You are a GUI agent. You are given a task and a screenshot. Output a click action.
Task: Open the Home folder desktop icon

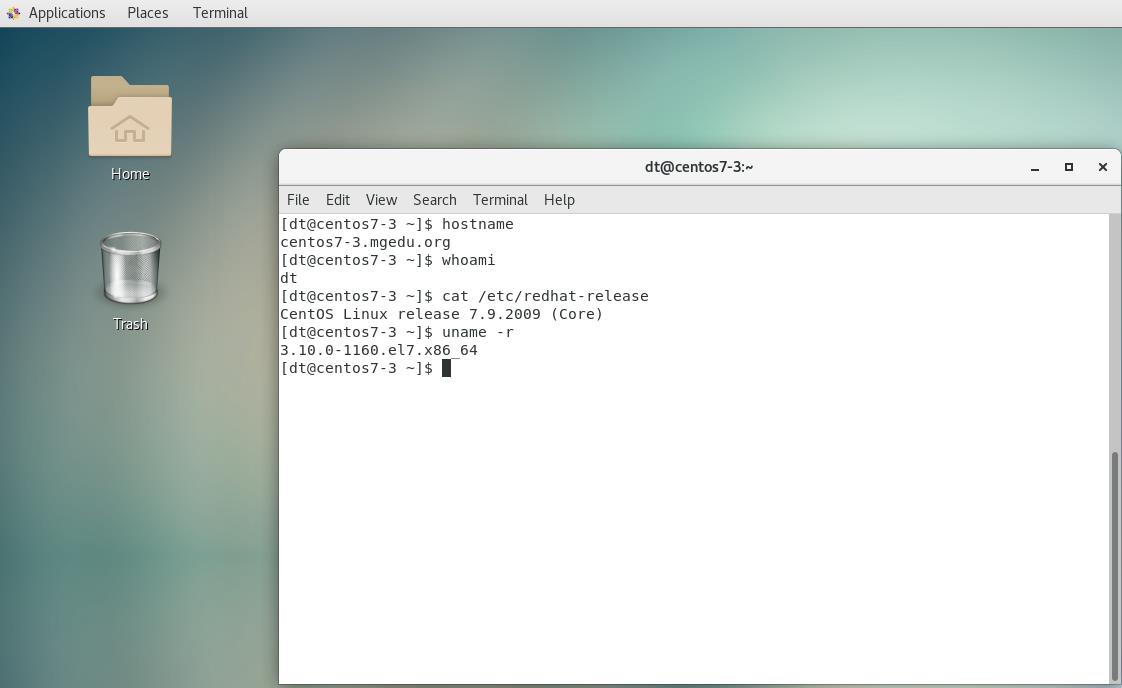click(x=130, y=116)
